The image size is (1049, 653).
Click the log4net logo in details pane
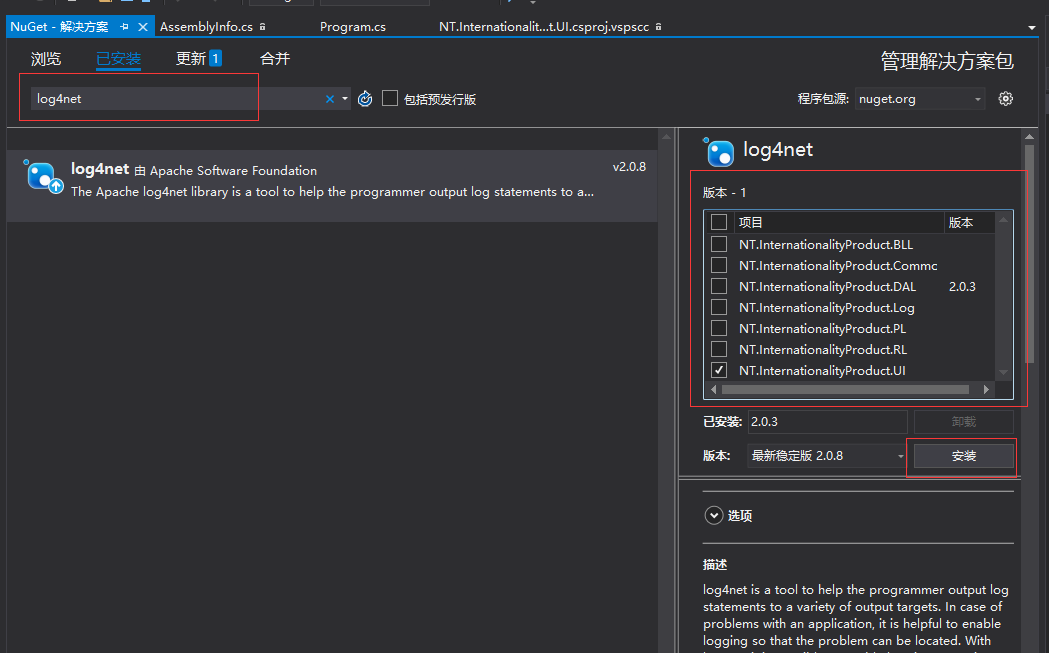pyautogui.click(x=720, y=152)
